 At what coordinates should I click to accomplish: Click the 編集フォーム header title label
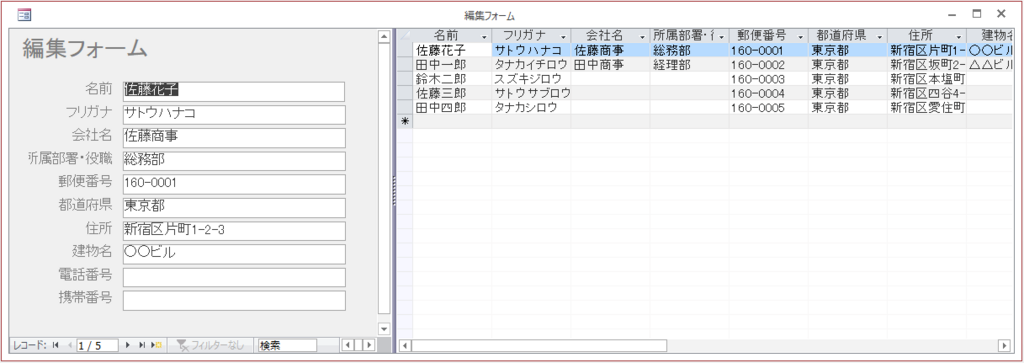85,48
